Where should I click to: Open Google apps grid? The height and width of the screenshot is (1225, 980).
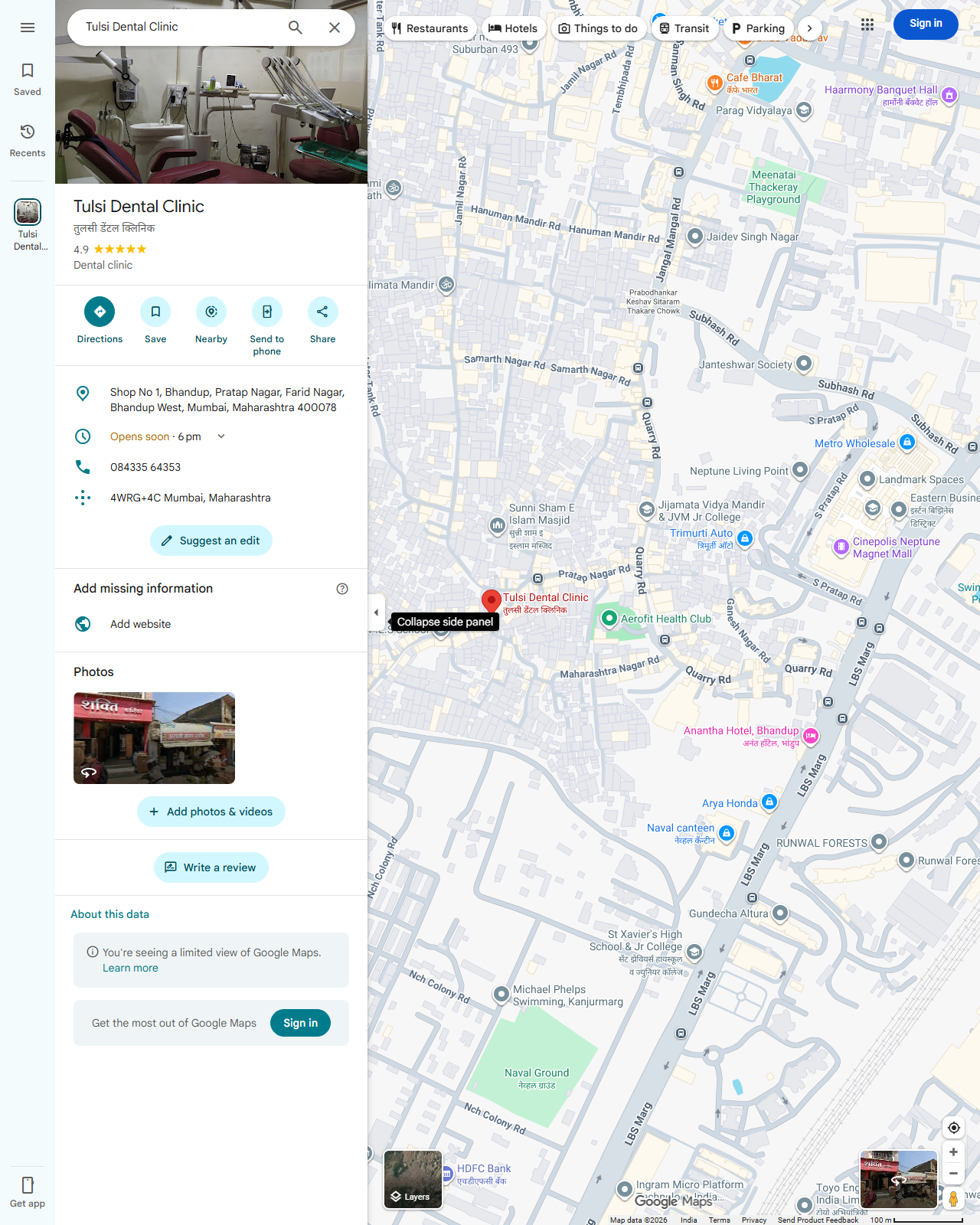coord(867,24)
